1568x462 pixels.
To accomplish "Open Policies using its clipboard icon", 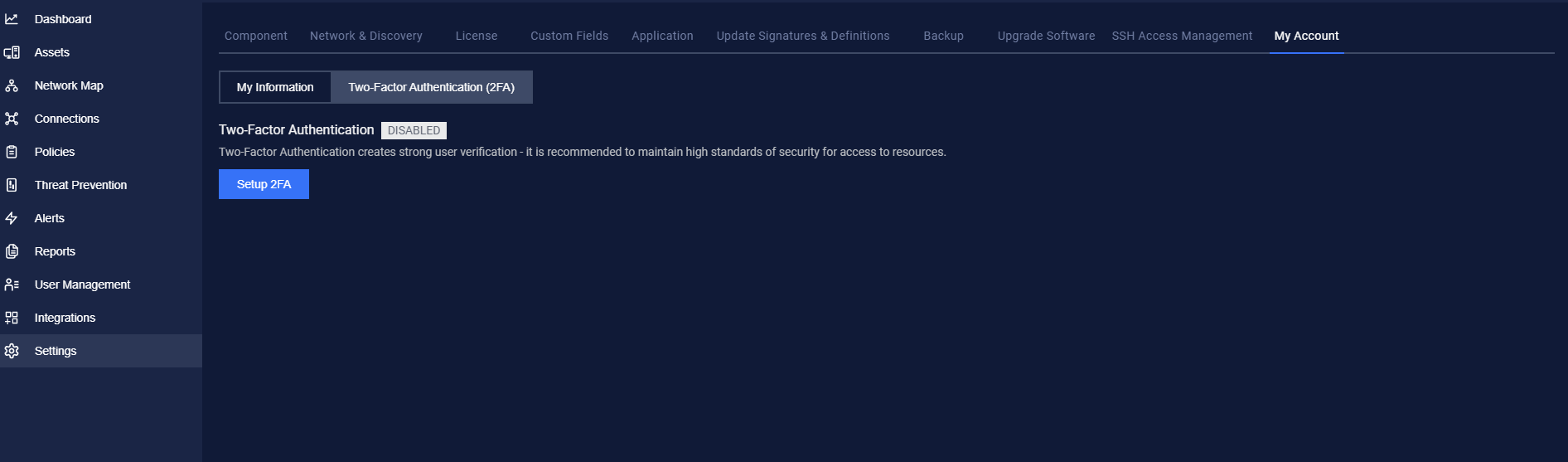I will (x=12, y=152).
